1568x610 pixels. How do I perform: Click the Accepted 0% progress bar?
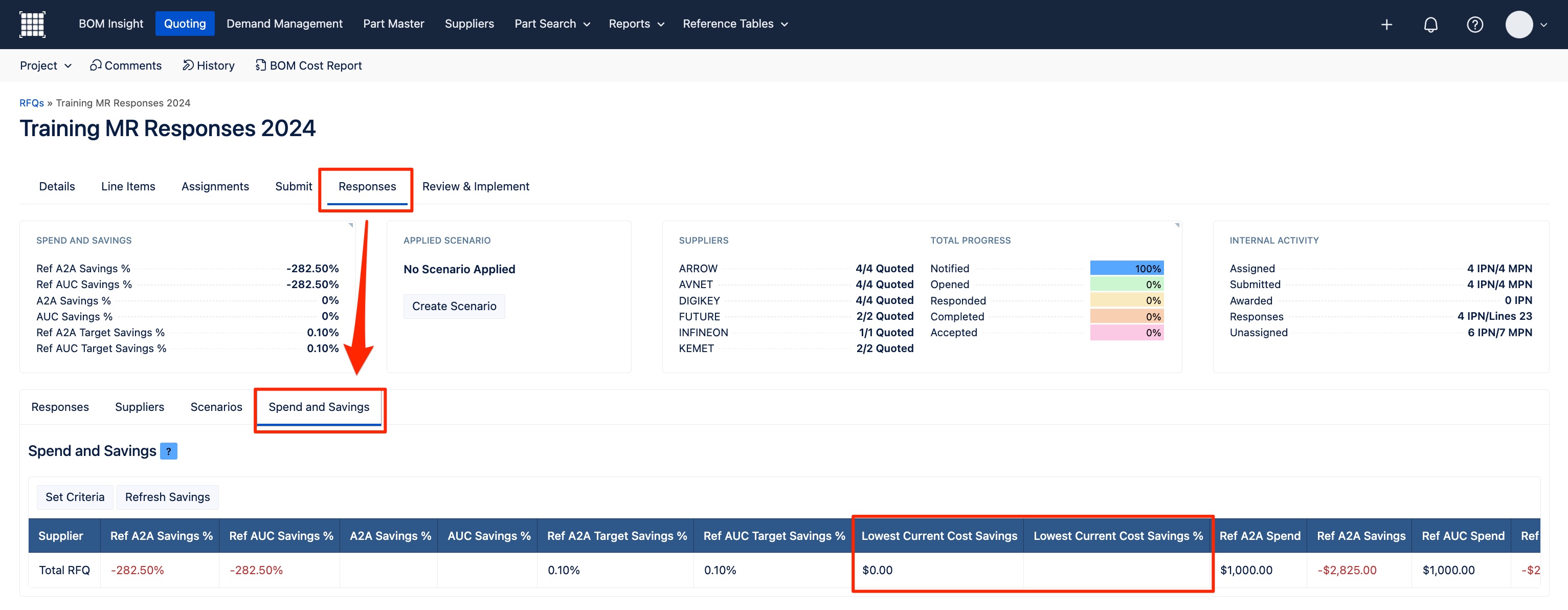pyautogui.click(x=1127, y=333)
